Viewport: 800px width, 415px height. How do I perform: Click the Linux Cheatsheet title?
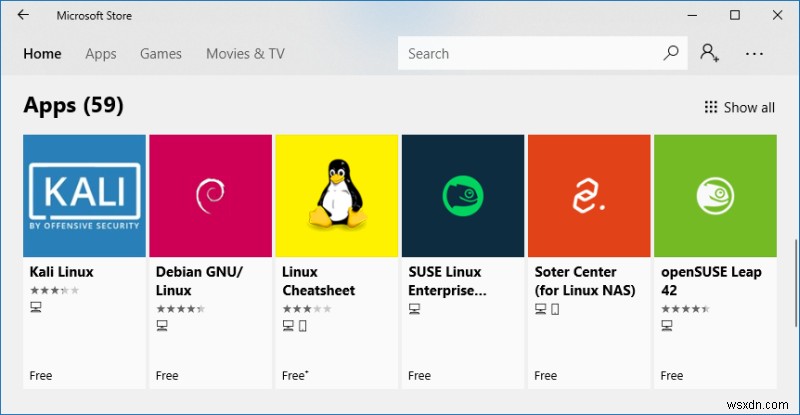(318, 281)
